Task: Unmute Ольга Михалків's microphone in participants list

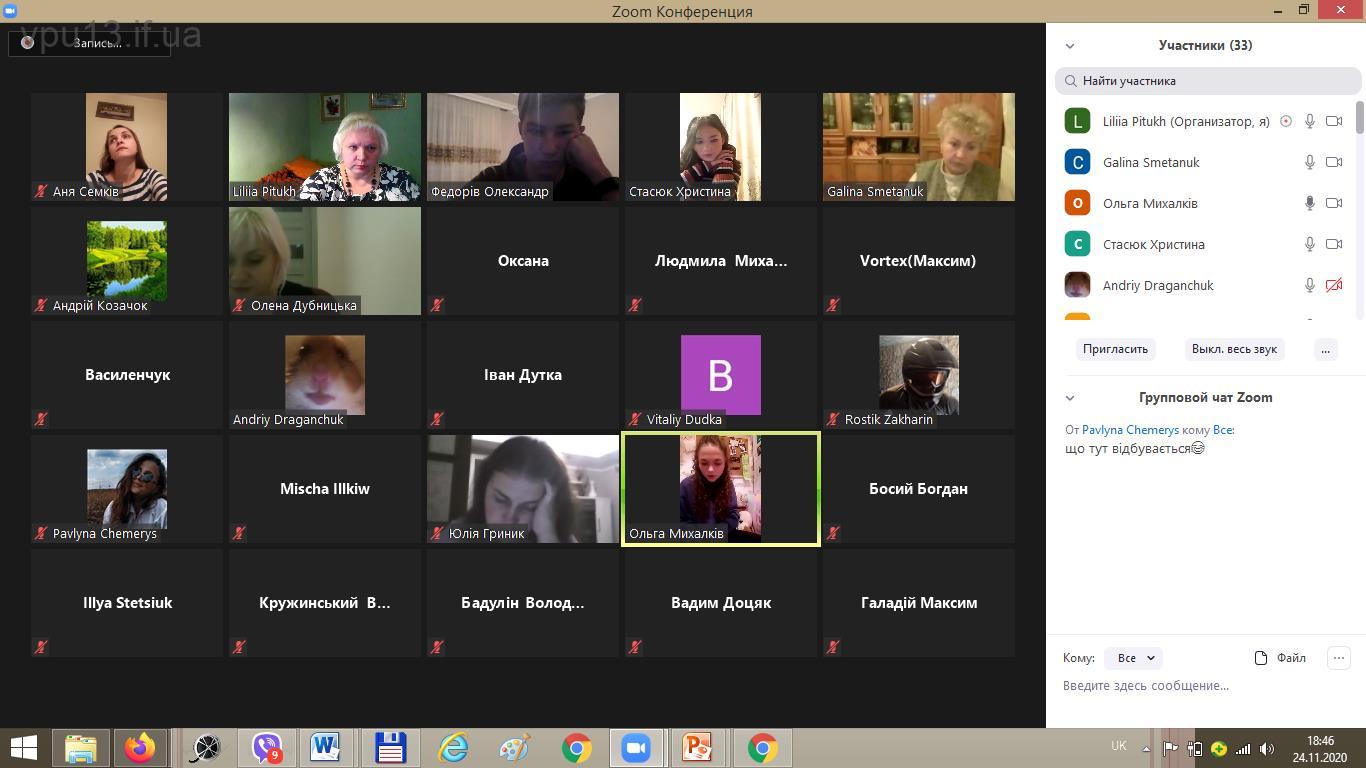Action: coord(1309,203)
